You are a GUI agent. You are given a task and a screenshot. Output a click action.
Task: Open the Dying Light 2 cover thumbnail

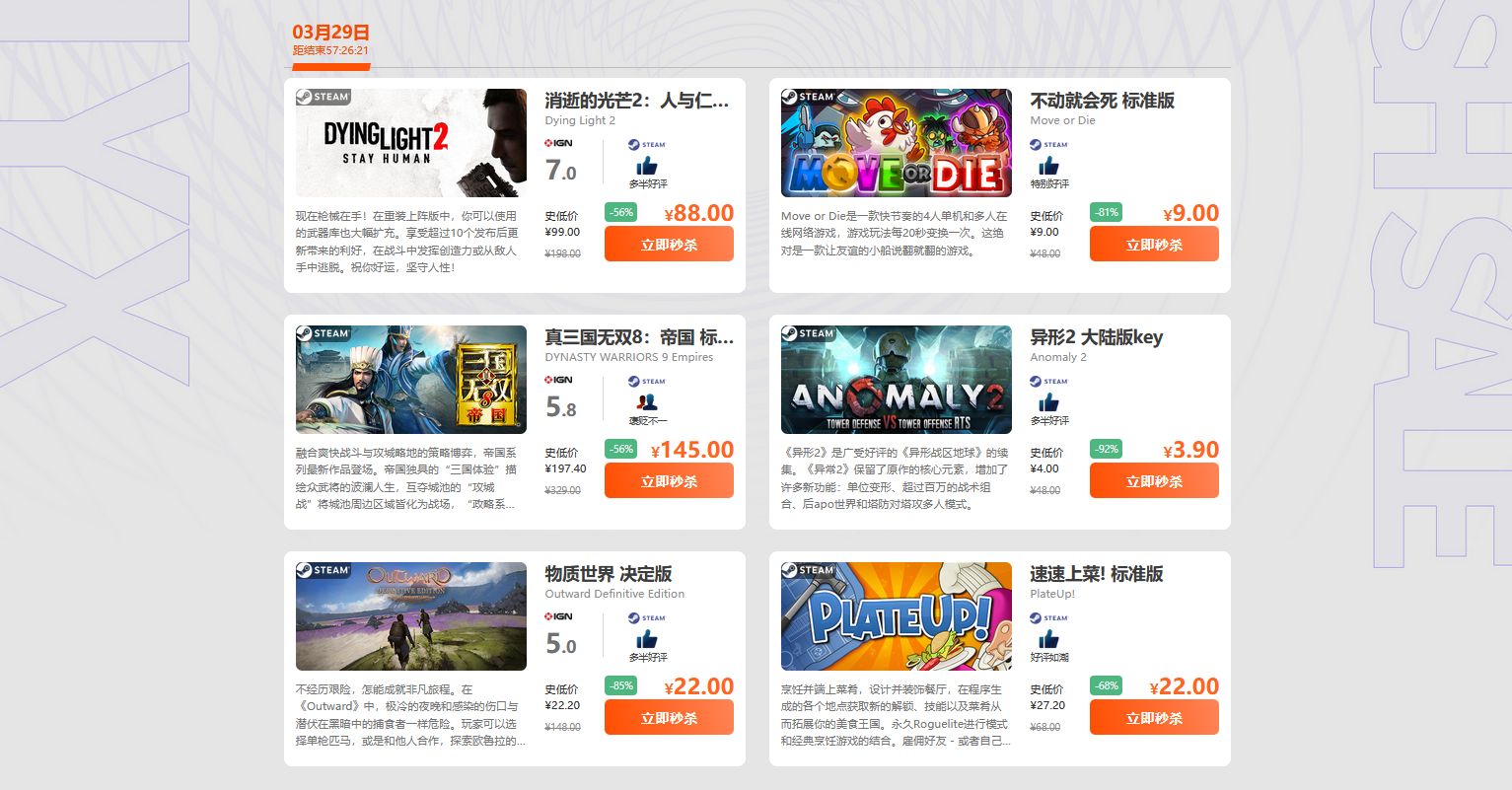(411, 143)
